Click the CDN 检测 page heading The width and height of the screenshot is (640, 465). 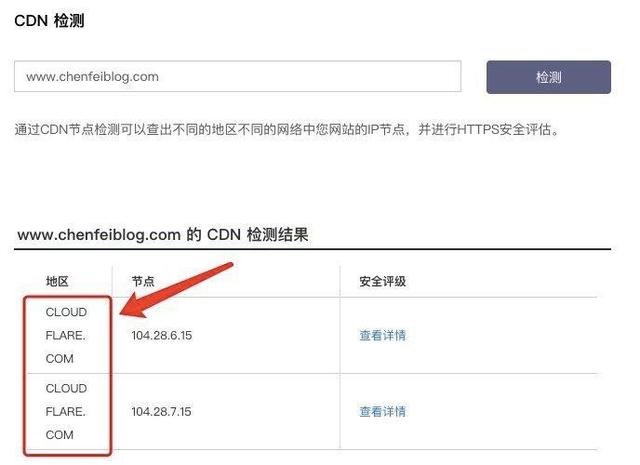49,20
